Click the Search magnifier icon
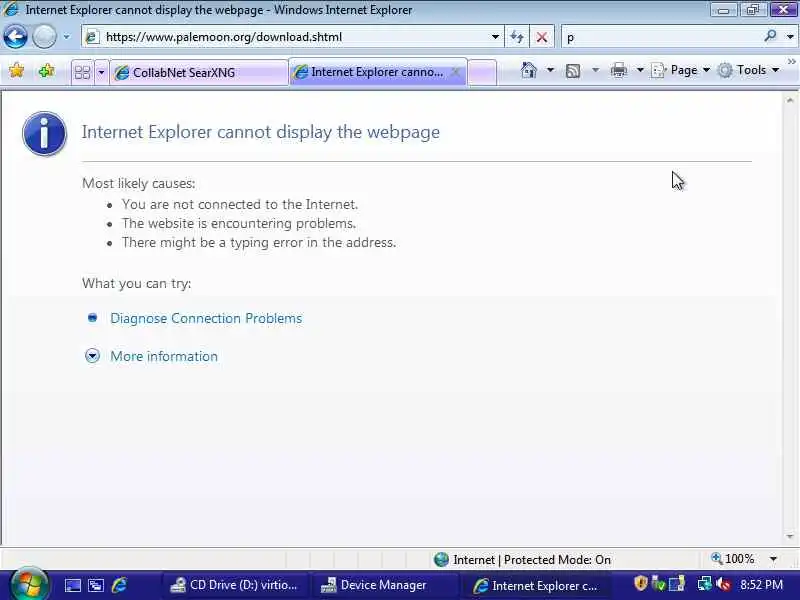This screenshot has width=800, height=600. pos(770,36)
